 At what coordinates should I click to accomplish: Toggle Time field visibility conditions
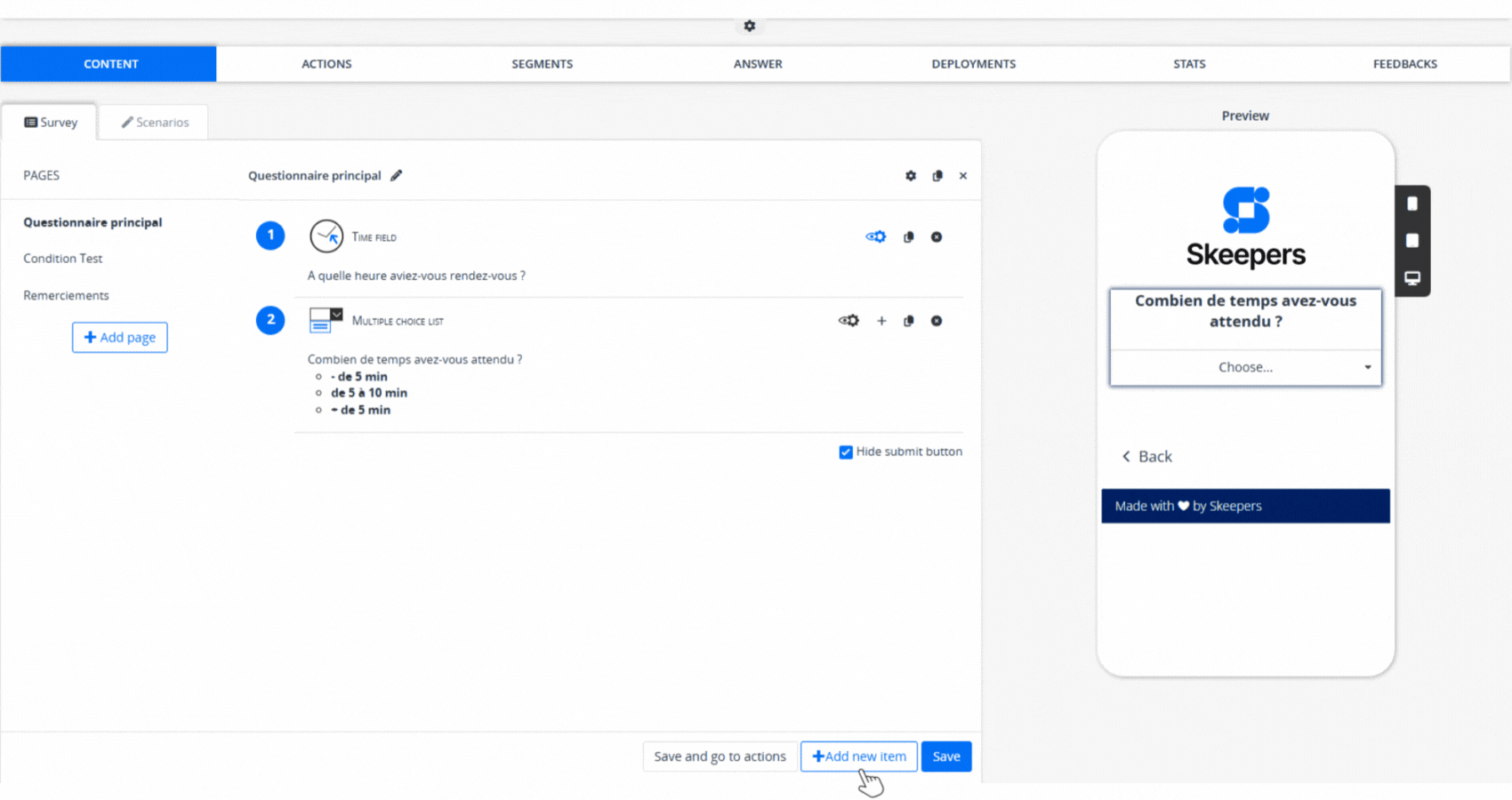point(875,237)
